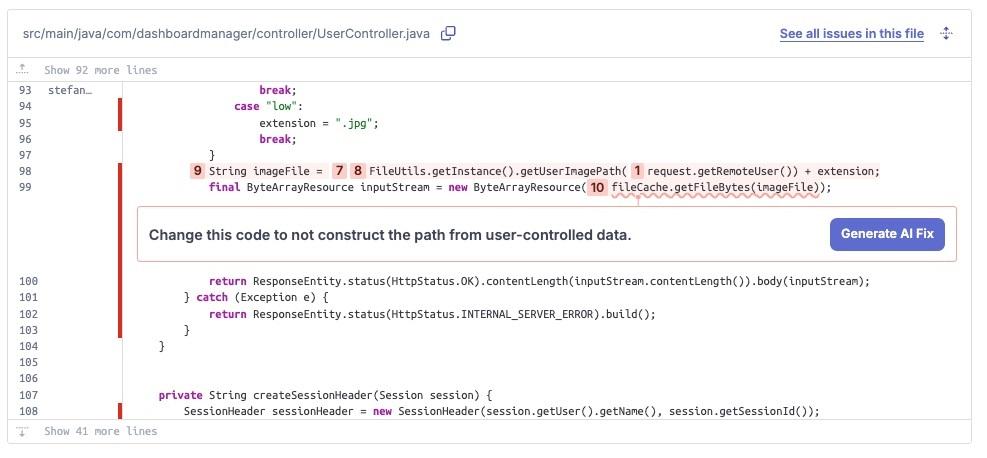The image size is (987, 458).
Task: Open the path-construction issue message box
Action: click(x=390, y=235)
